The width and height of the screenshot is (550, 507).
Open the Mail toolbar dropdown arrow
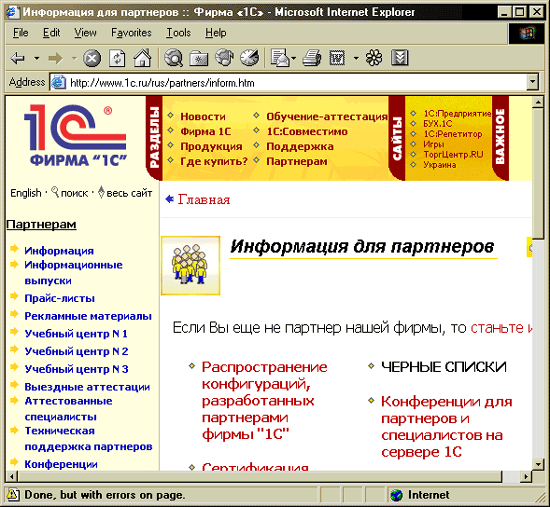pyautogui.click(x=294, y=58)
